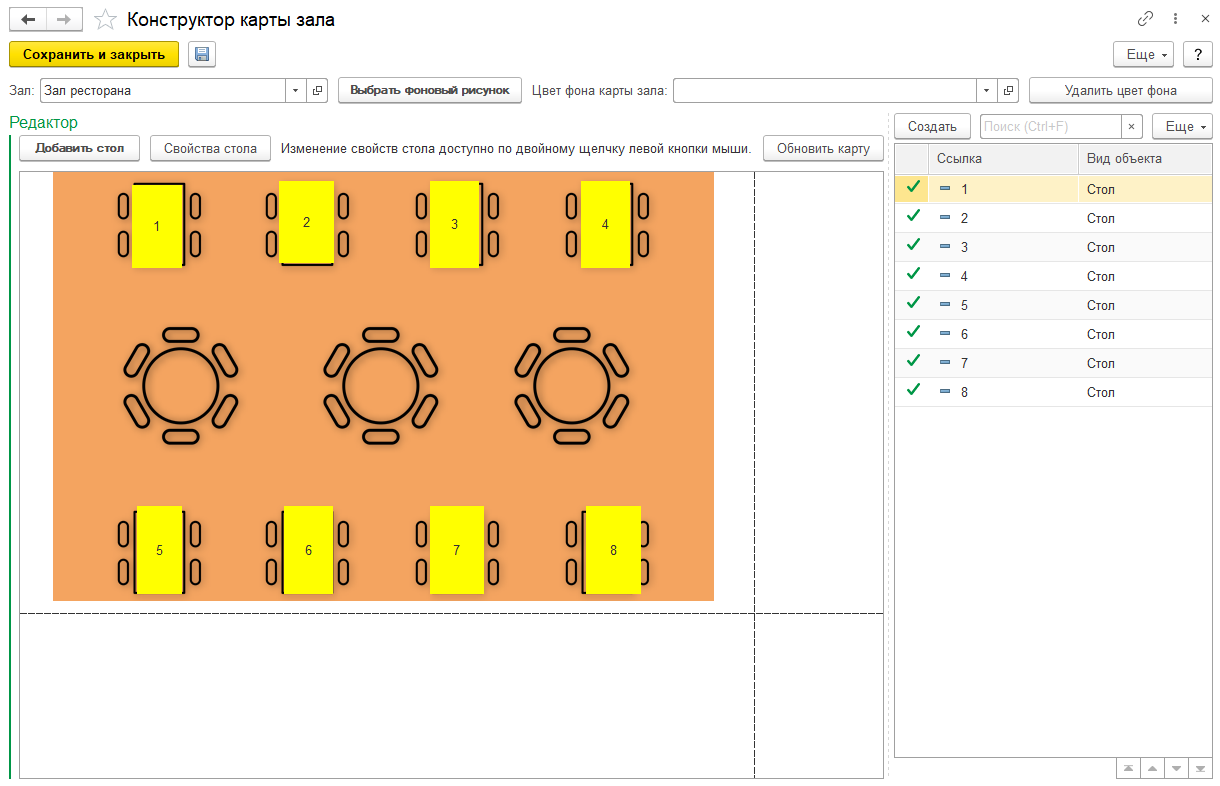Select yellow table 7 on the hall map
The height and width of the screenshot is (786, 1220).
click(457, 550)
